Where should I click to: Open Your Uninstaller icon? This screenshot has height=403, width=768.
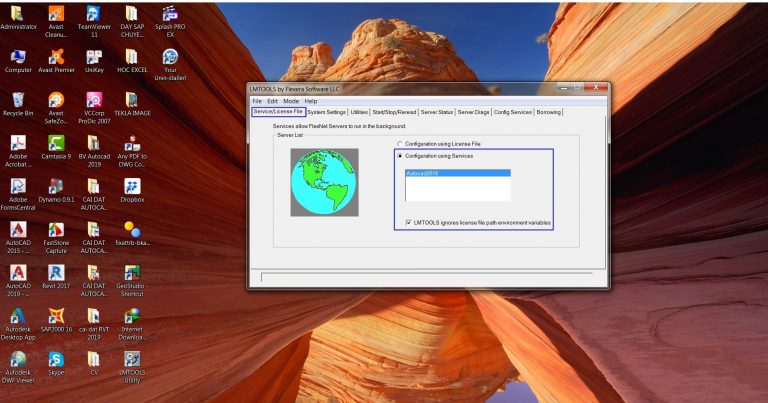(170, 64)
